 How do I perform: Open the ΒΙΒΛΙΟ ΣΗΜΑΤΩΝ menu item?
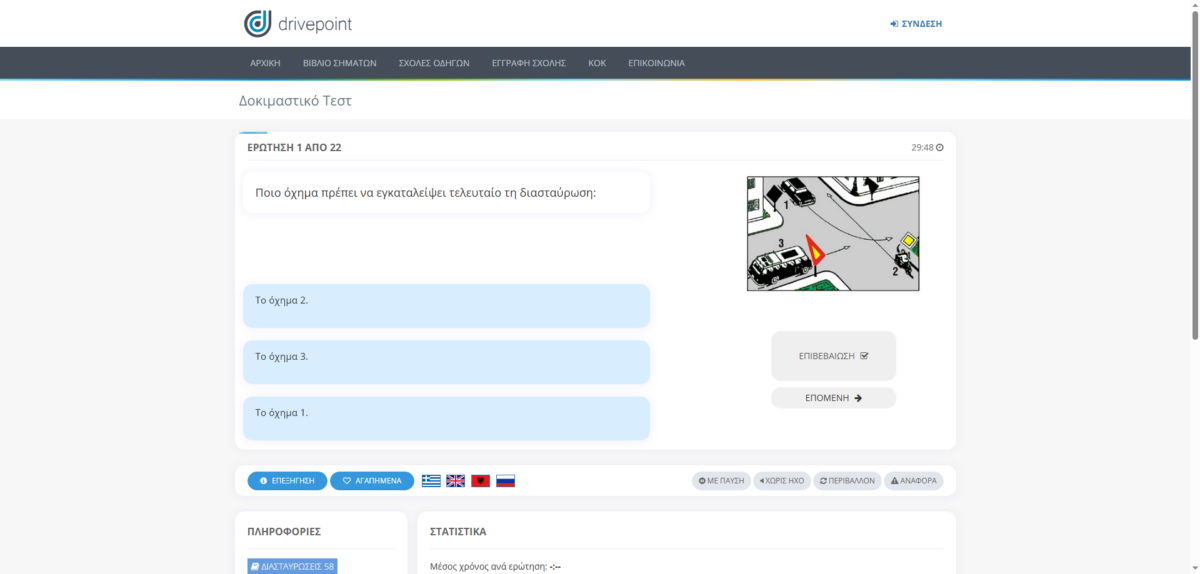coord(339,63)
